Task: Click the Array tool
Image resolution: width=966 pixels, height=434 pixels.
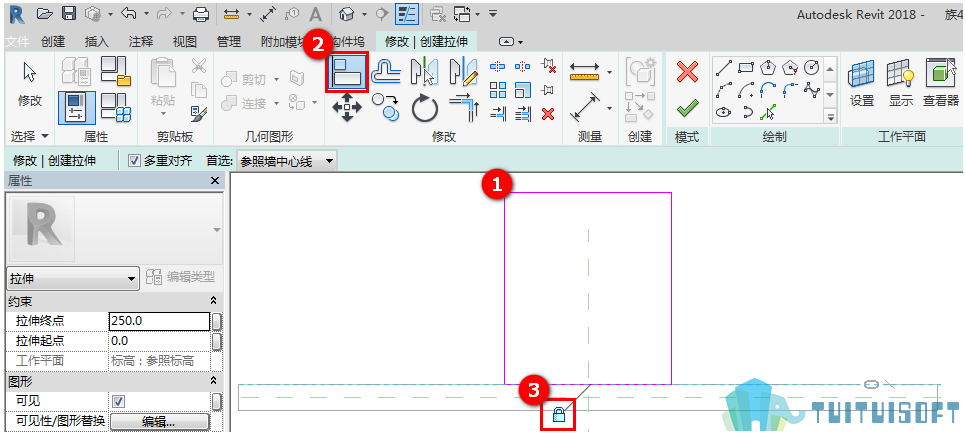Action: point(498,89)
